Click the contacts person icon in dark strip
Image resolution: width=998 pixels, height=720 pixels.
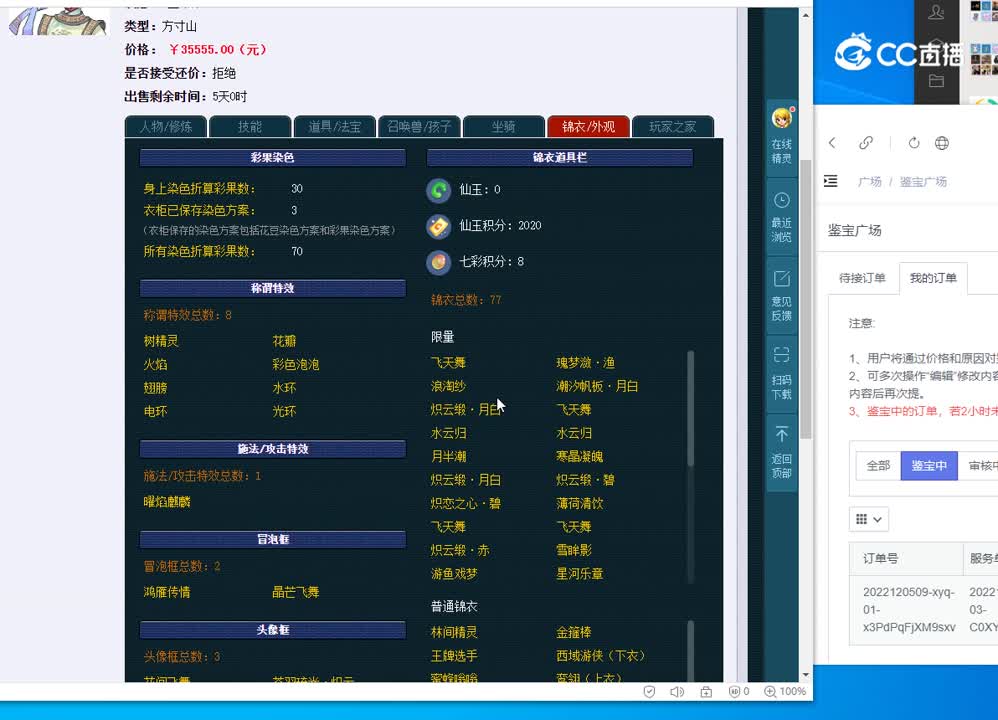click(936, 12)
